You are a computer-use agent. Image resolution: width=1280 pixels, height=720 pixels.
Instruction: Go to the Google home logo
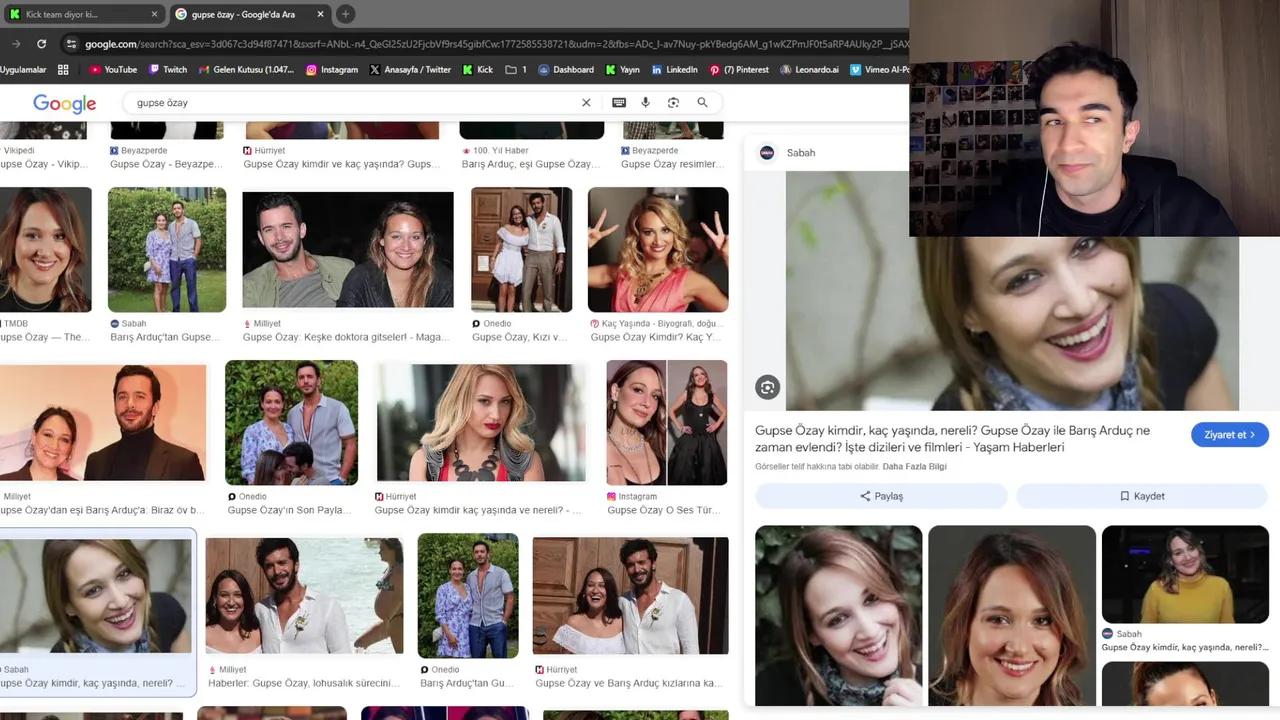point(64,103)
